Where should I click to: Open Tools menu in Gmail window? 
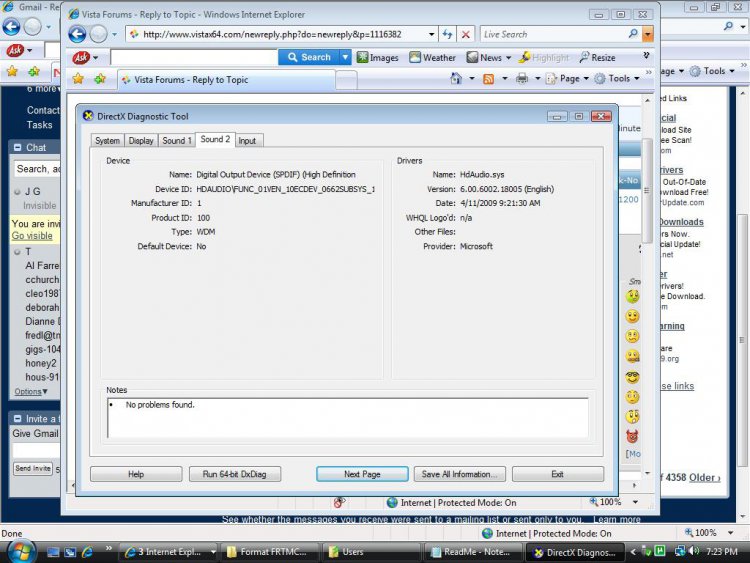click(x=712, y=71)
